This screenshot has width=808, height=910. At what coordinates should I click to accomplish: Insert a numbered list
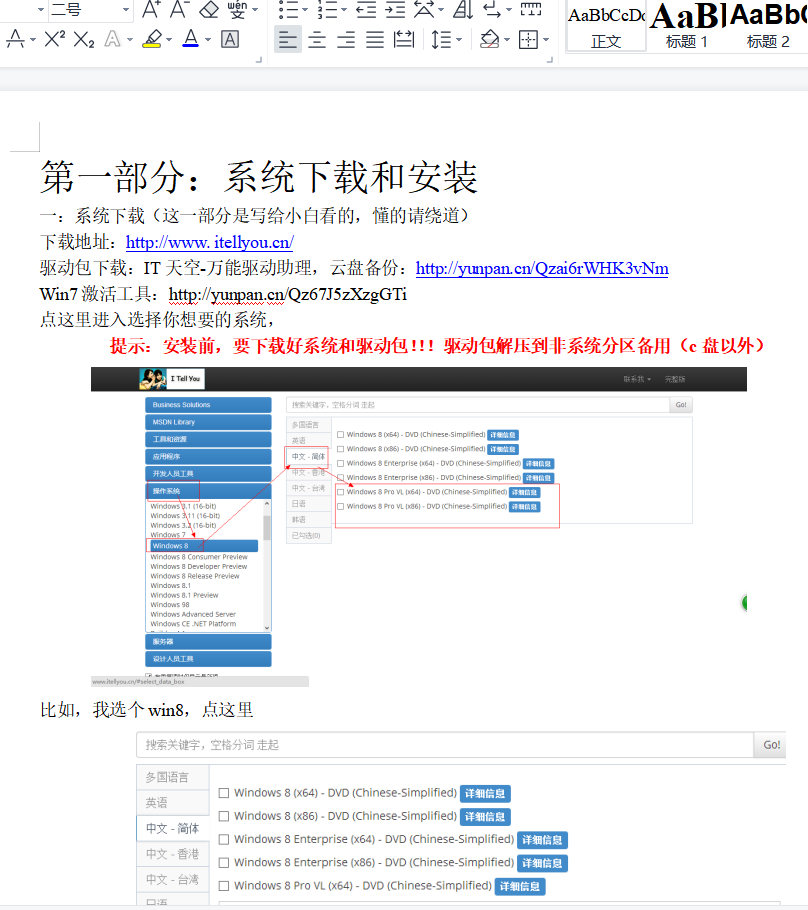[x=327, y=9]
